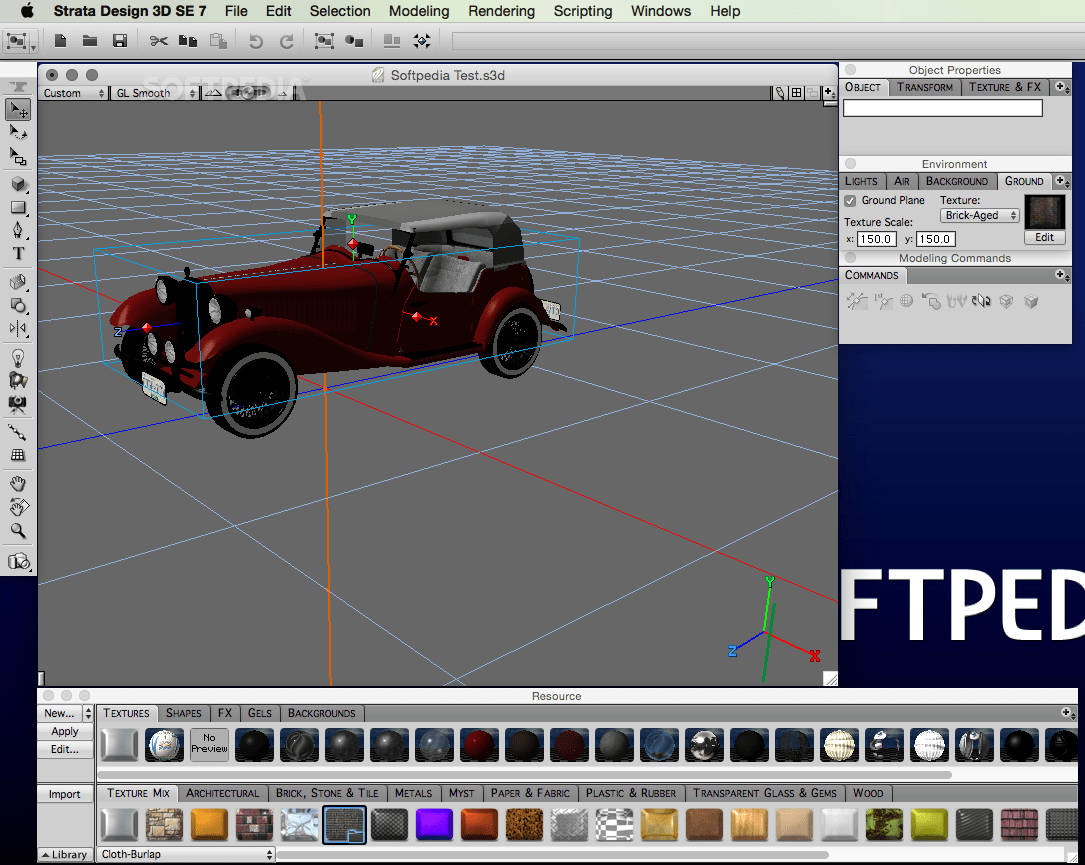This screenshot has height=865, width=1085.
Task: Select the purple texture swatch in library
Action: tap(434, 825)
